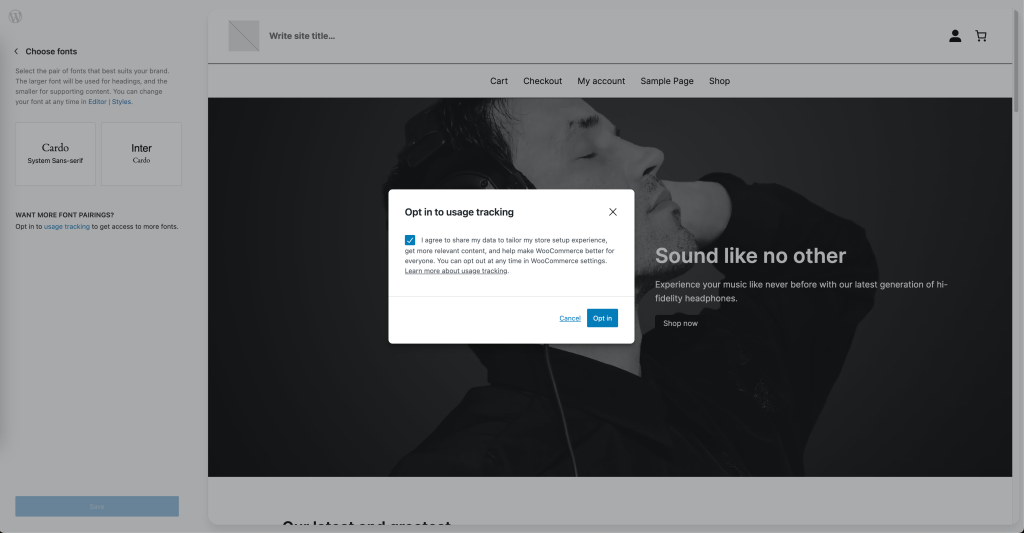Open Learn more about usage tracking link
Viewport: 1024px width, 533px height.
[x=456, y=271]
